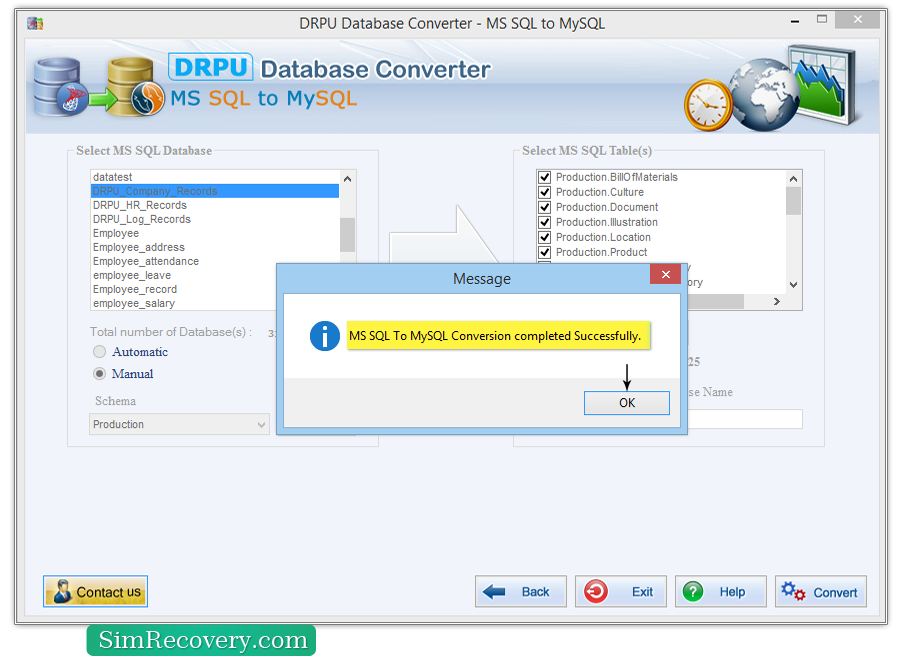The image size is (900, 658).
Task: Select DRPU_Company_Records database
Action: (215, 191)
